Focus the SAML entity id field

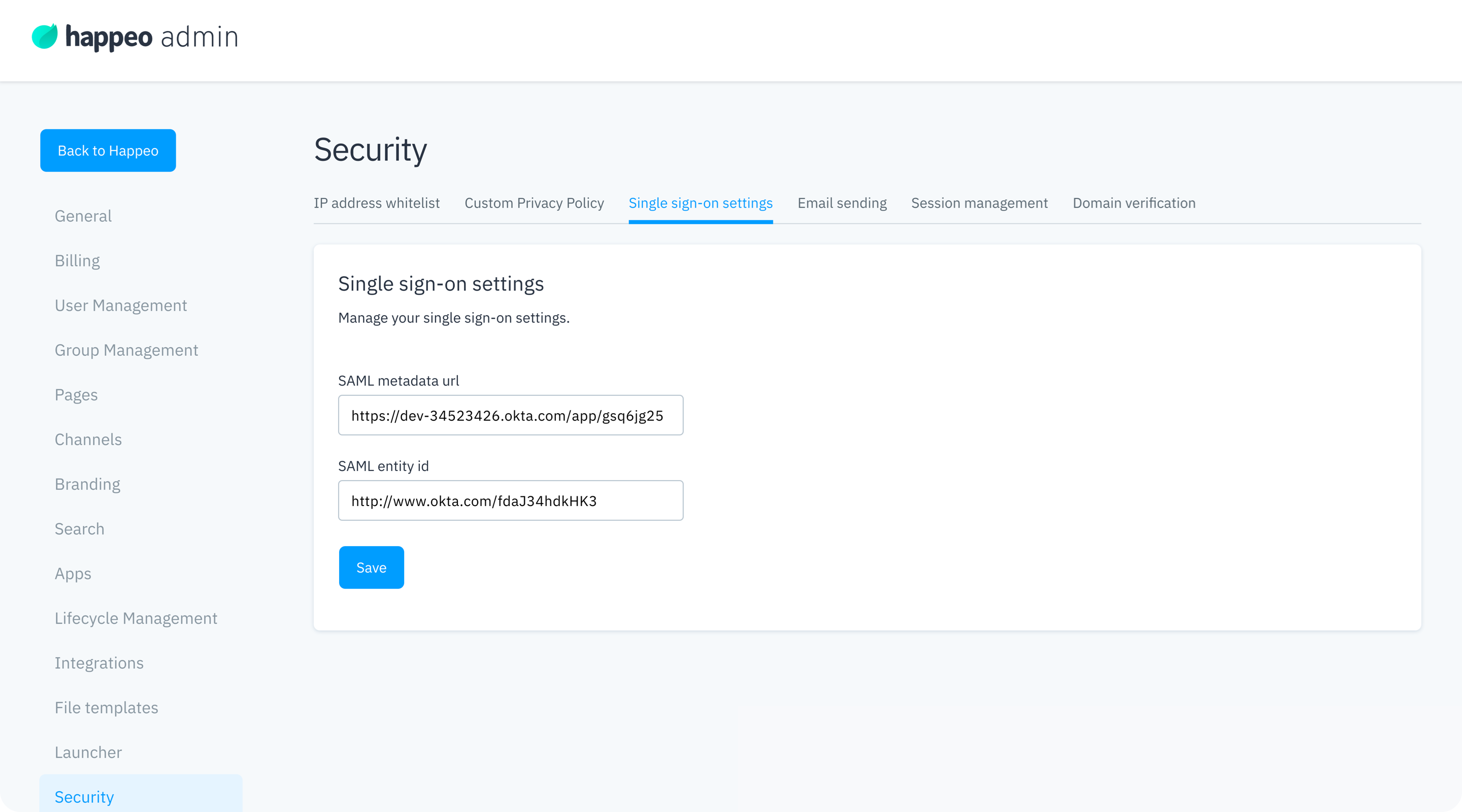click(x=510, y=500)
